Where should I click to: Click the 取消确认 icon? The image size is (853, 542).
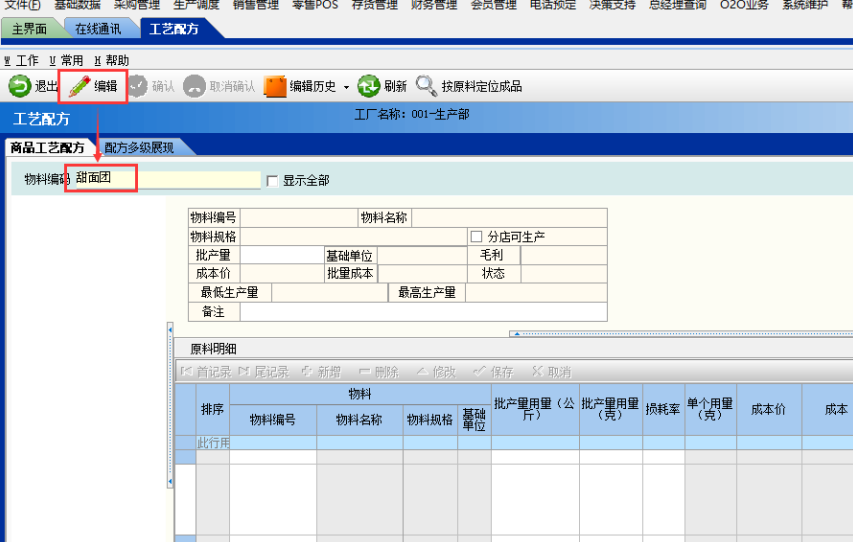coord(194,86)
